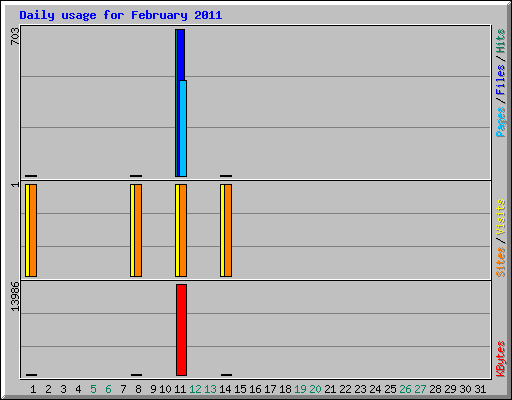Click day 31 on the date axis
This screenshot has width=512, height=400.
coord(480,389)
